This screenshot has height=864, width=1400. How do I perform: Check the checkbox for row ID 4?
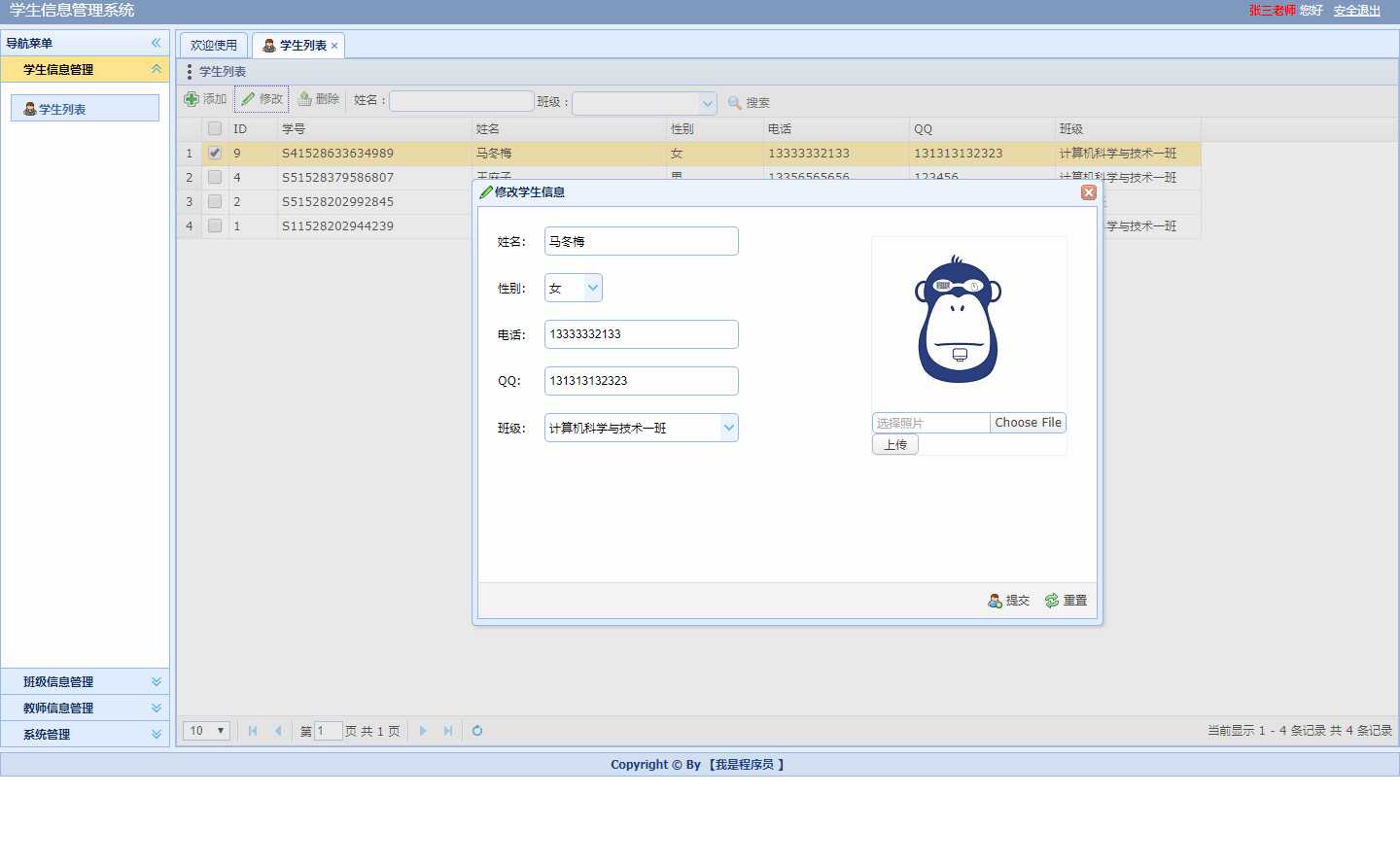(215, 177)
